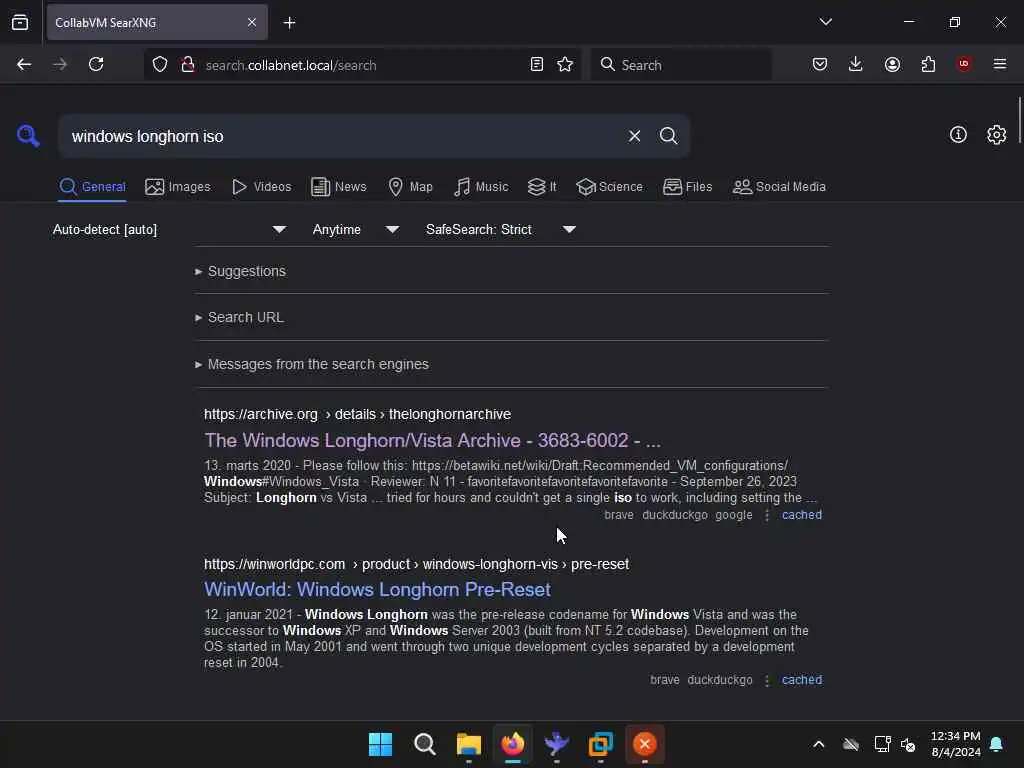The height and width of the screenshot is (768, 1024).
Task: Open more options dots on WinWorld result
Action: pyautogui.click(x=767, y=680)
